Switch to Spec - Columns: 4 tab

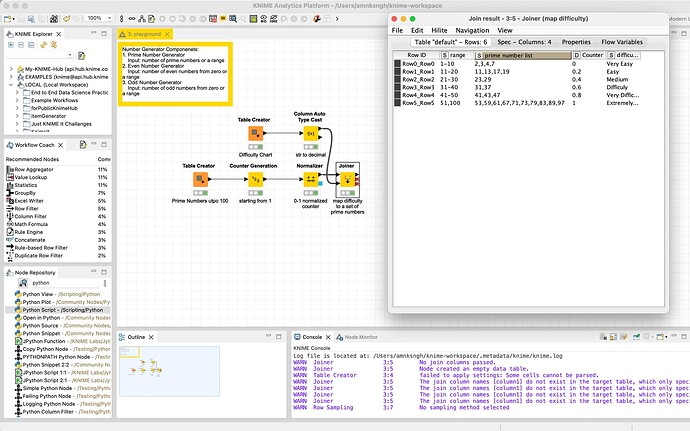(x=524, y=42)
